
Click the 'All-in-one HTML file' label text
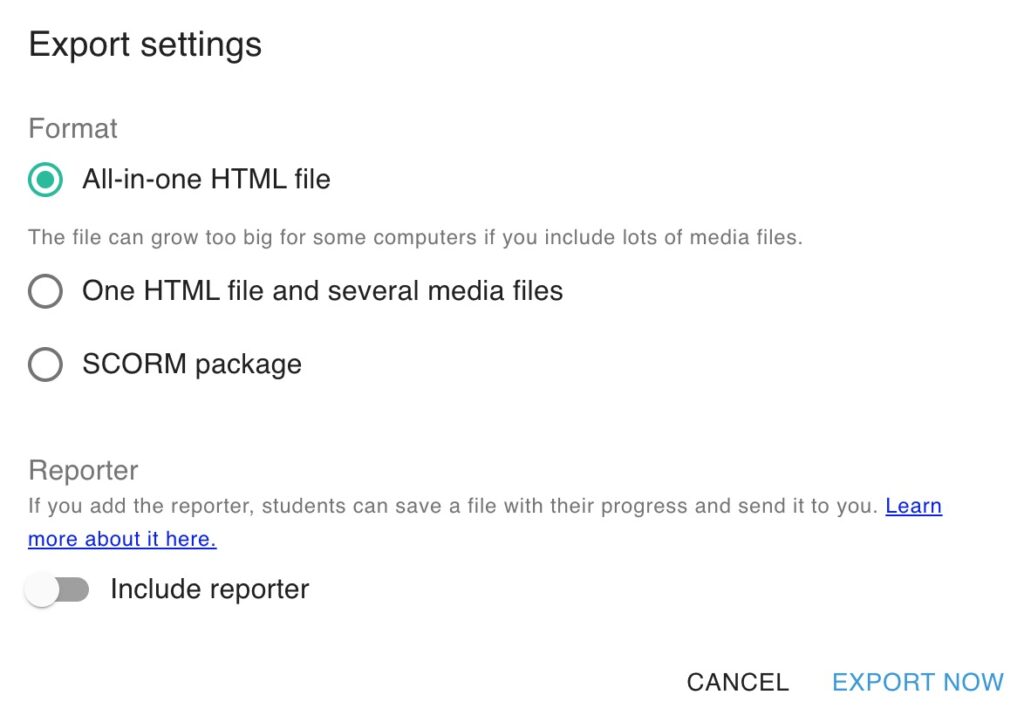[x=206, y=180]
